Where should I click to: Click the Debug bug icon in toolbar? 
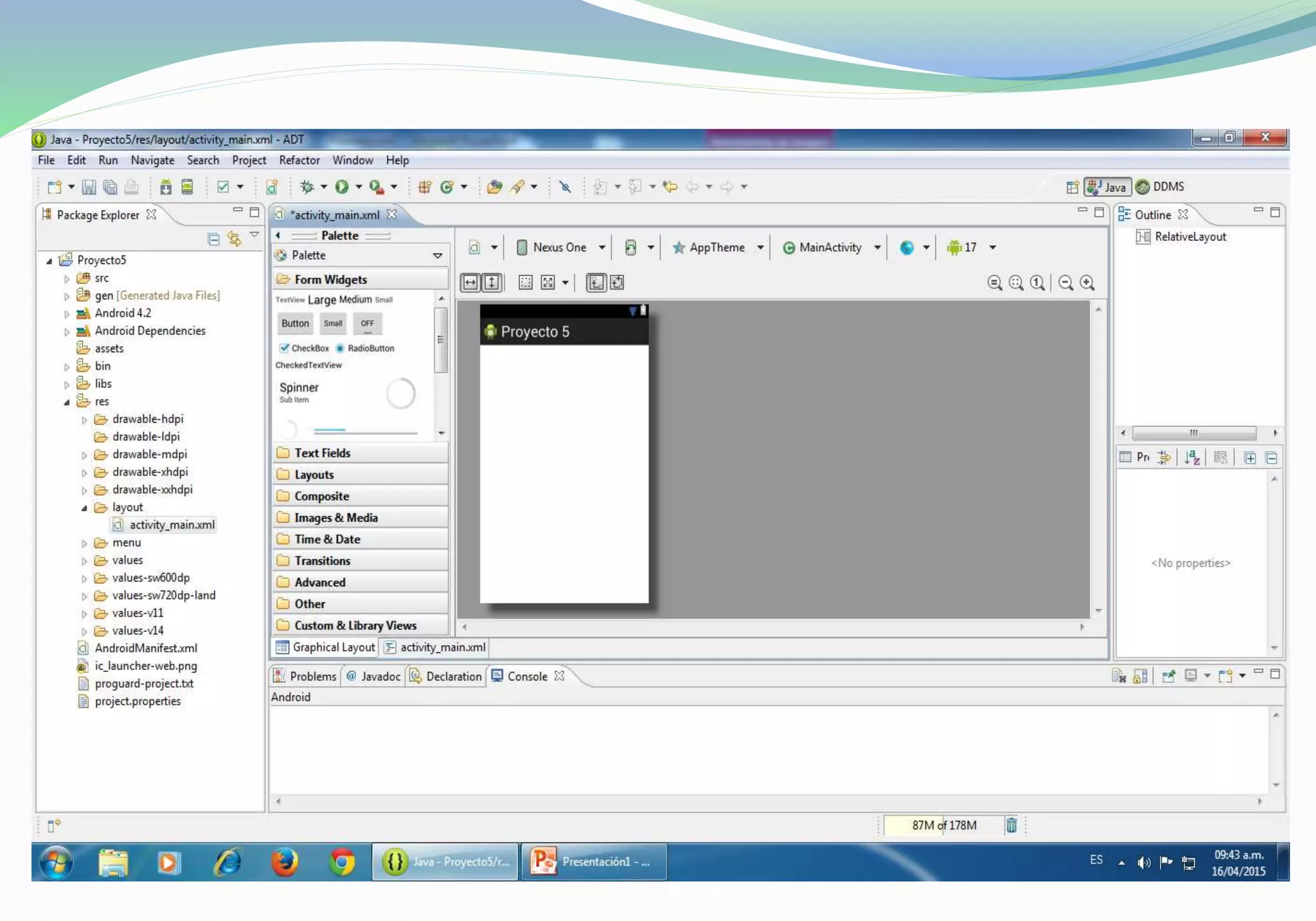[307, 187]
